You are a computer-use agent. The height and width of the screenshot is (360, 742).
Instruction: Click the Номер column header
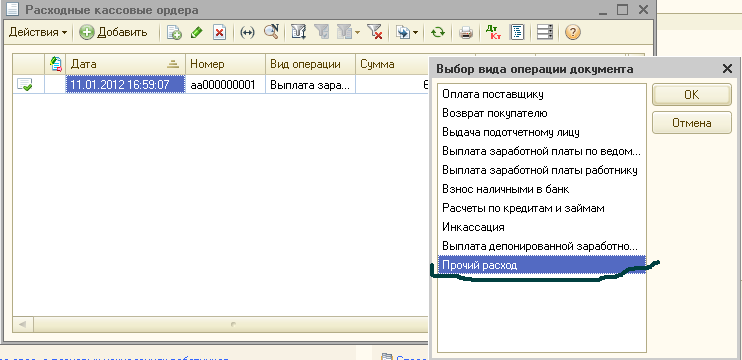(225, 64)
